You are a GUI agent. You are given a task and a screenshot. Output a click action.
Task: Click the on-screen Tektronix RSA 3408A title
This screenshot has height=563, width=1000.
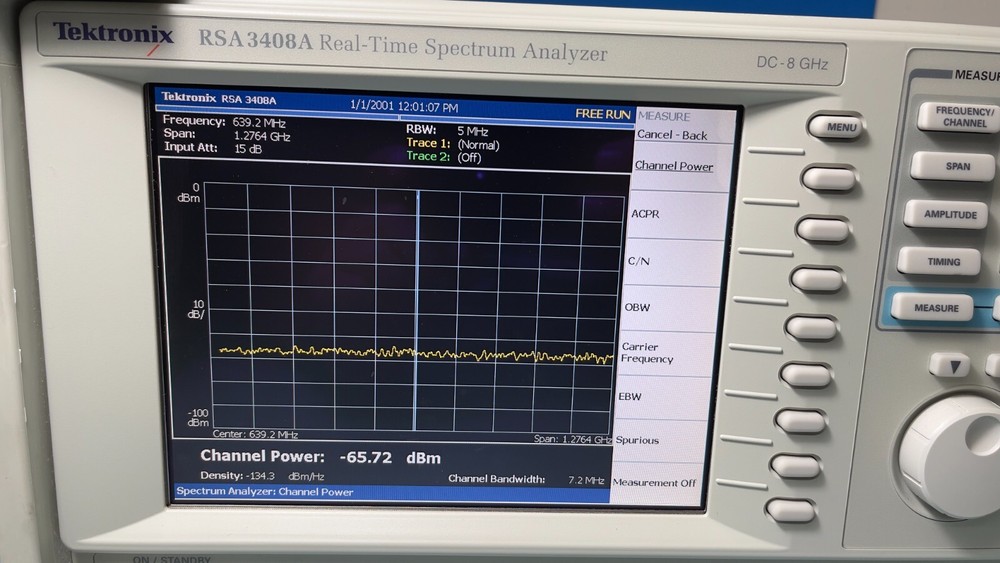click(x=219, y=98)
